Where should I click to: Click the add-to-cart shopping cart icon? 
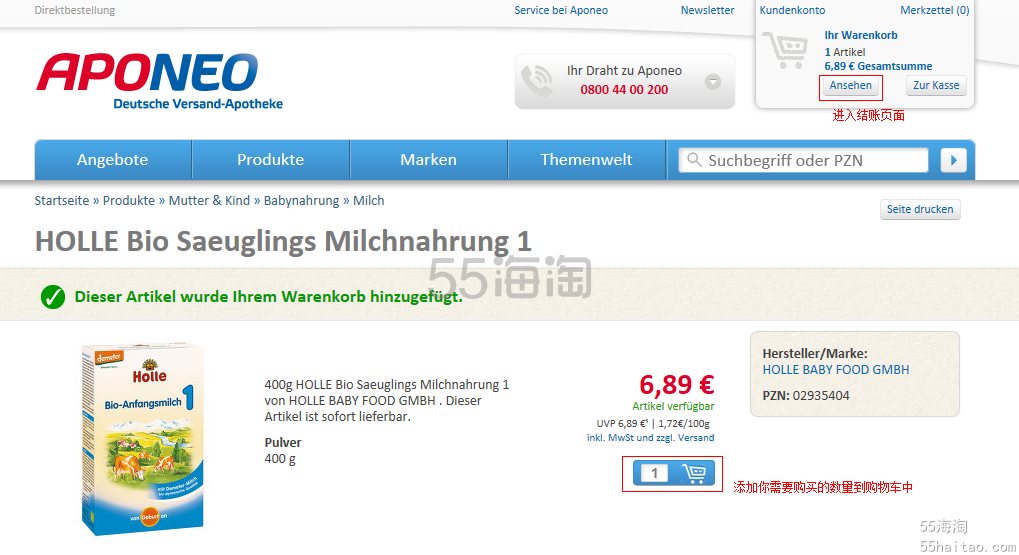(693, 473)
